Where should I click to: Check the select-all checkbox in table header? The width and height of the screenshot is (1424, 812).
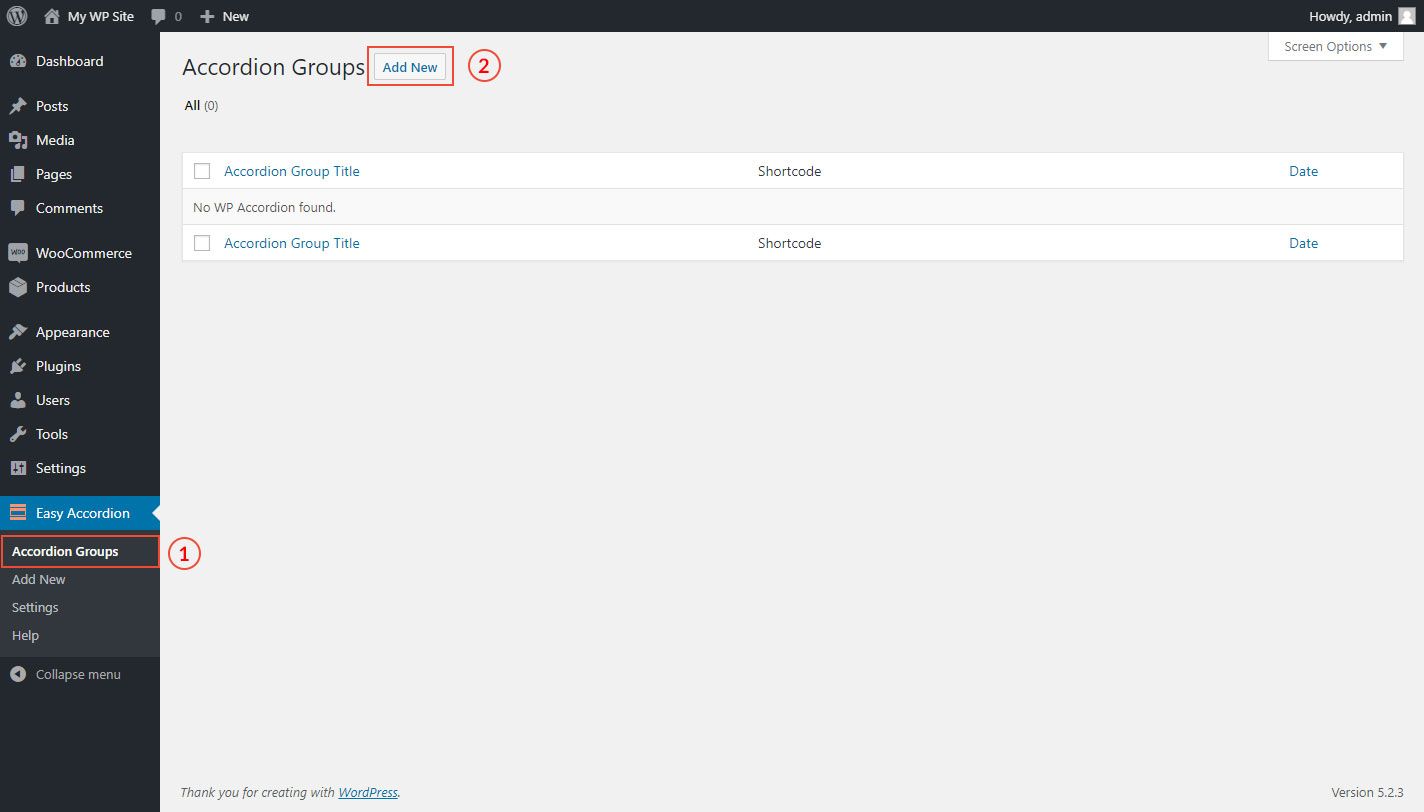tap(202, 171)
